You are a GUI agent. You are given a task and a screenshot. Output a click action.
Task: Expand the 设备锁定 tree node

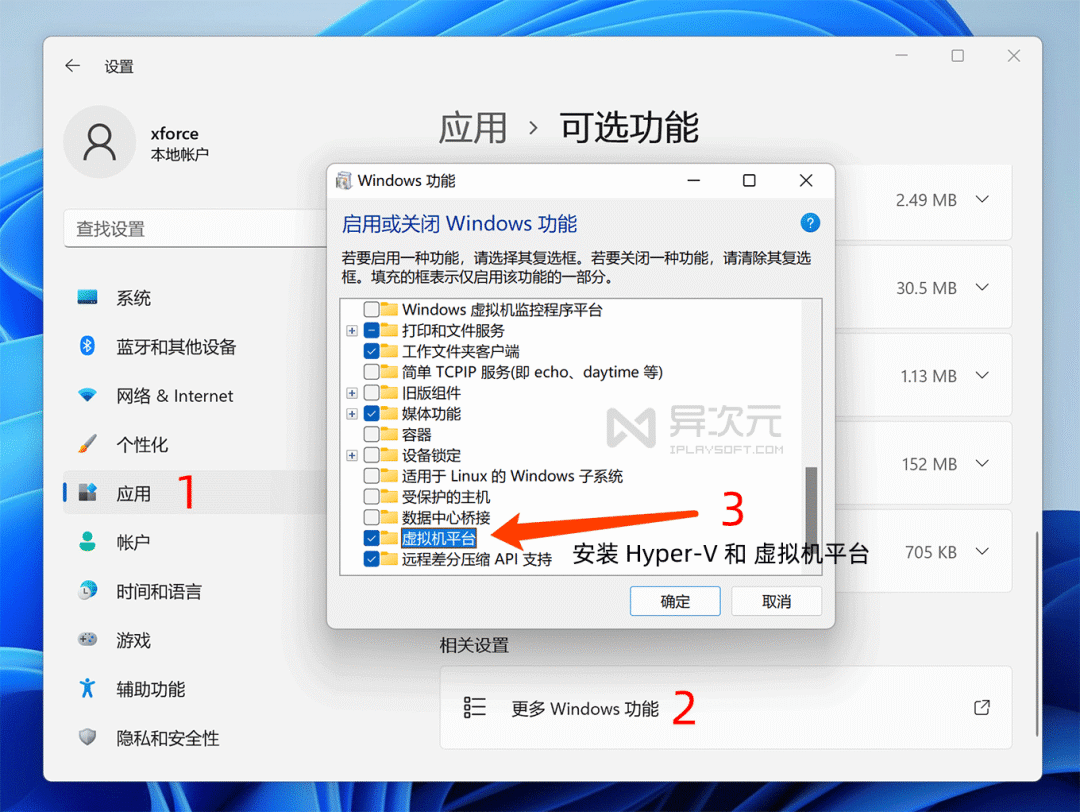[x=352, y=455]
